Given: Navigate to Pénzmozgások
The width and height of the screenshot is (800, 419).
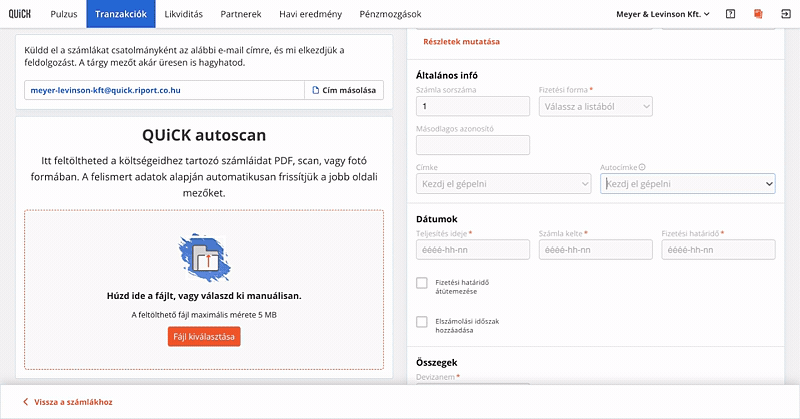Looking at the screenshot, I should [390, 14].
